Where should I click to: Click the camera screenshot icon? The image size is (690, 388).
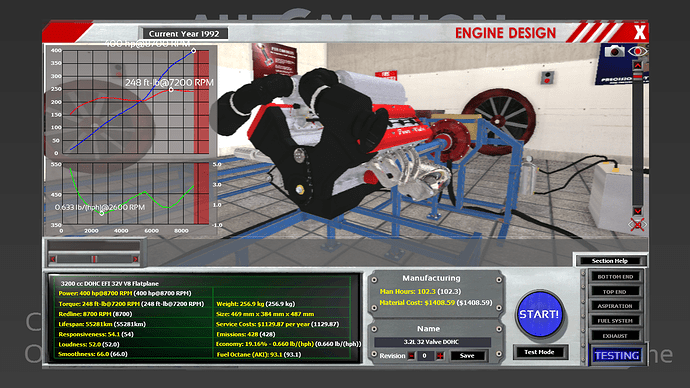614,51
